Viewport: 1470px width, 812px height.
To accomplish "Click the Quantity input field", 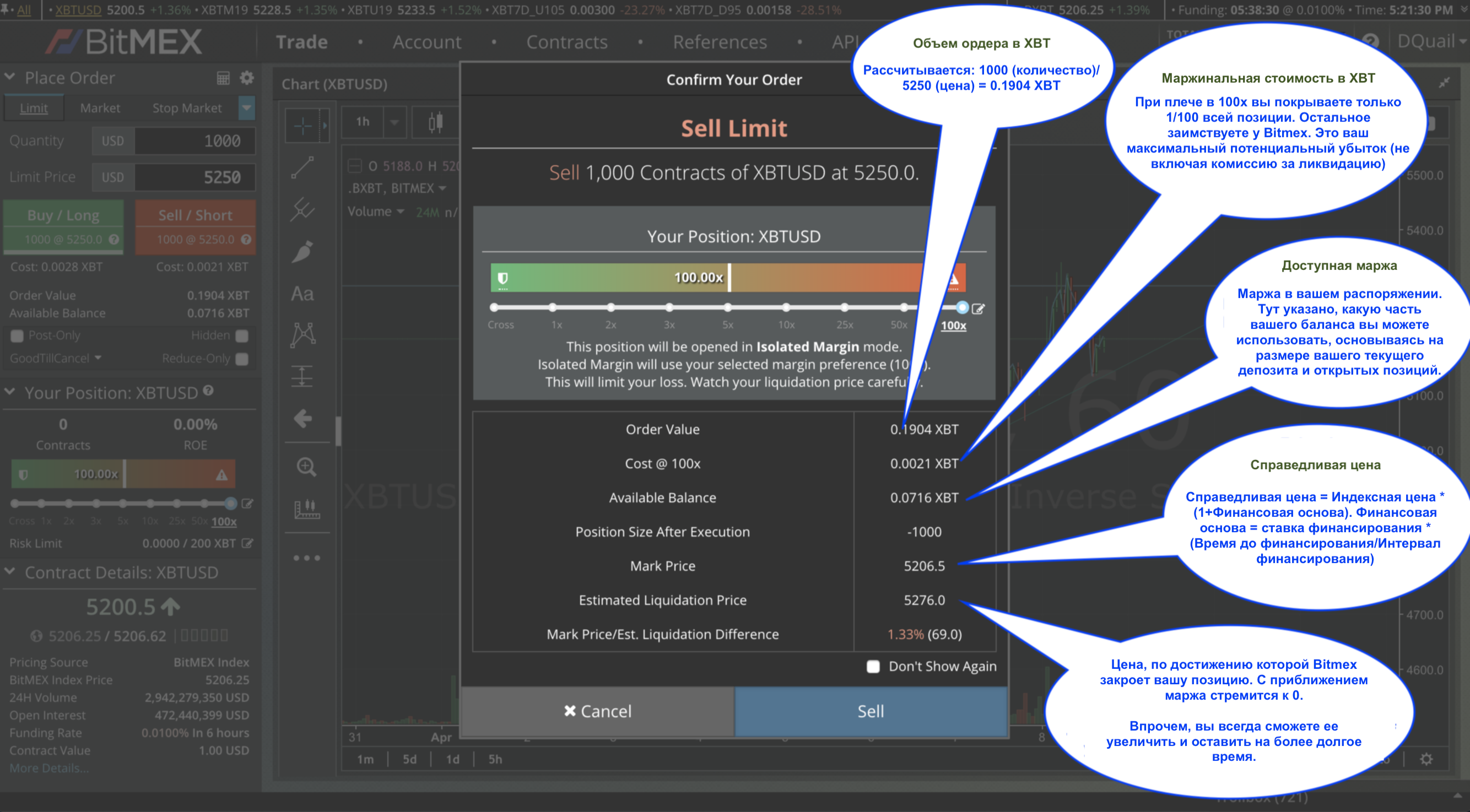I will click(x=195, y=141).
